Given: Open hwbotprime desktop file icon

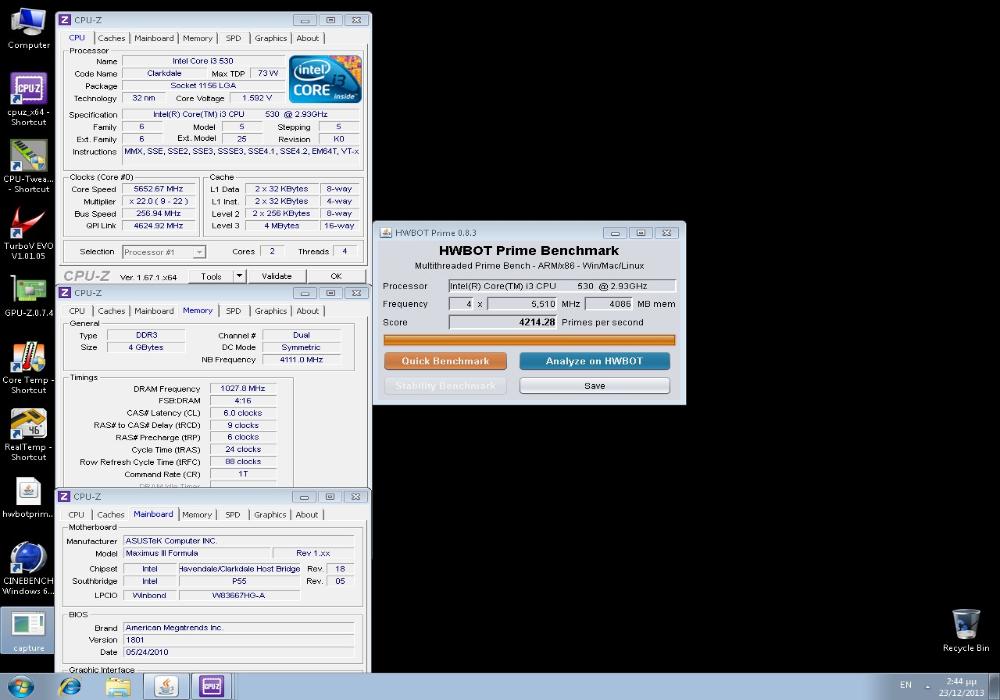Looking at the screenshot, I should [28, 499].
